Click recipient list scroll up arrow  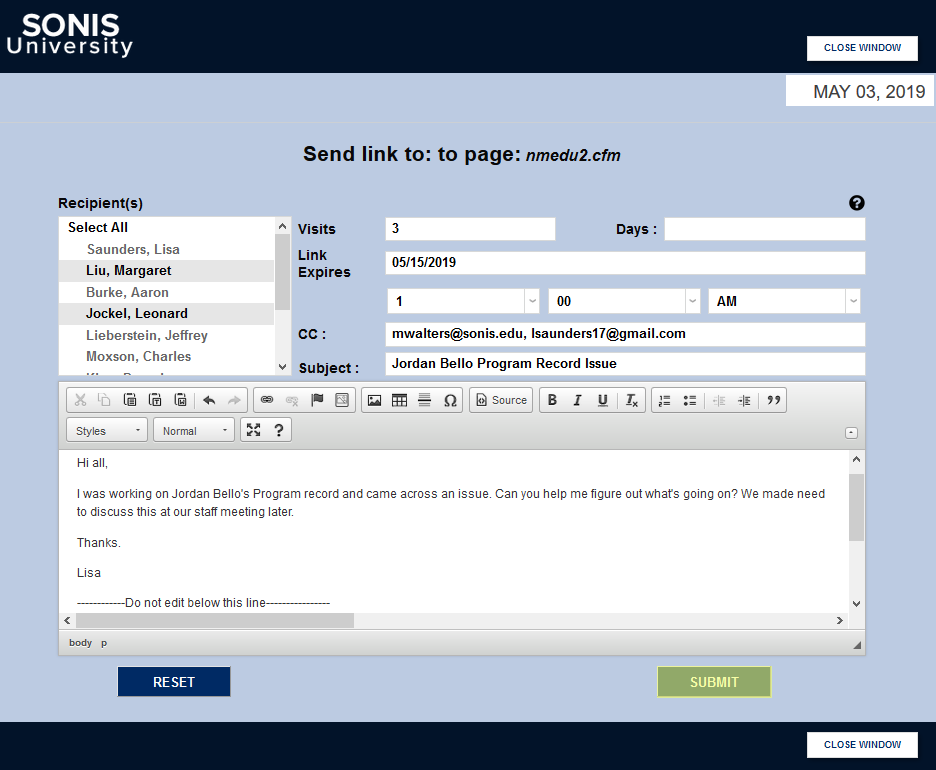(282, 226)
